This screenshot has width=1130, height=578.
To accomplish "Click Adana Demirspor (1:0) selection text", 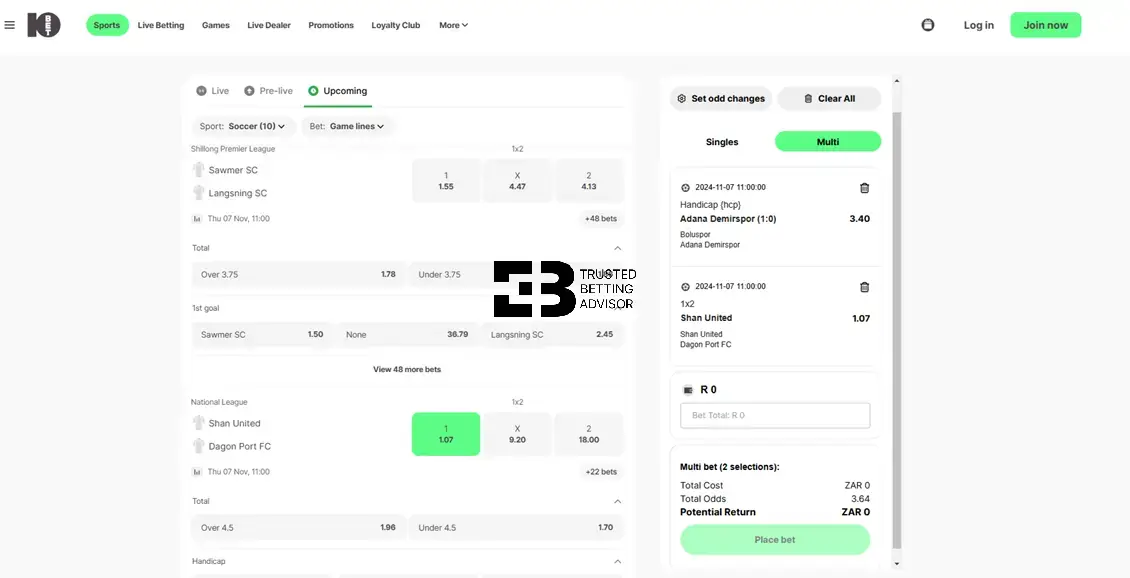I will (728, 219).
